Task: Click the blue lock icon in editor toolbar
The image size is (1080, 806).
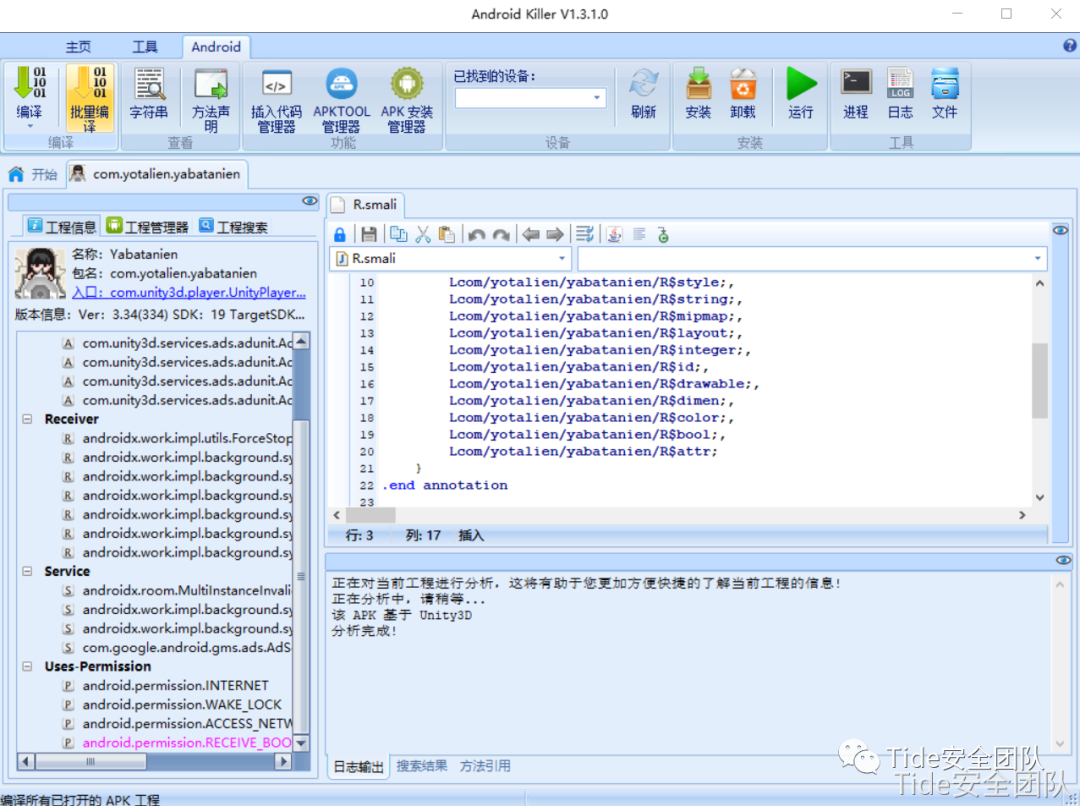Action: pos(340,235)
